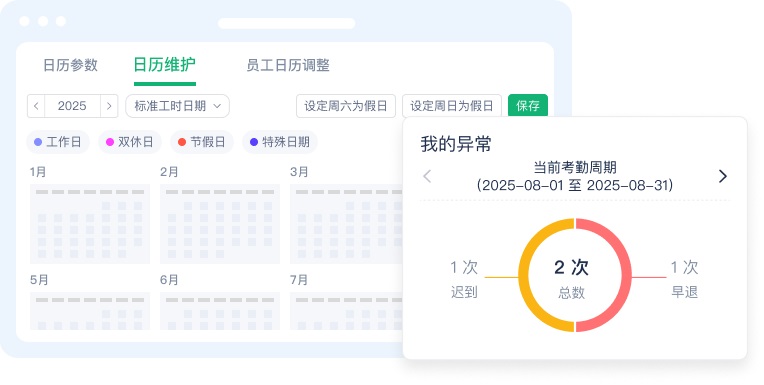This screenshot has height=385, width=764.
Task: Click the 1 次 早退 label
Action: (685, 279)
